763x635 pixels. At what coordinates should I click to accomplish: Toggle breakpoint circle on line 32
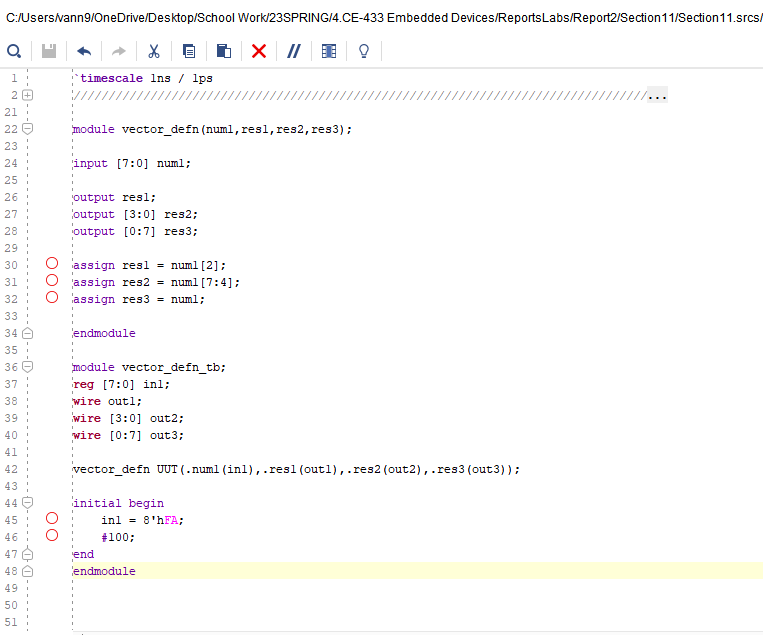(x=52, y=298)
